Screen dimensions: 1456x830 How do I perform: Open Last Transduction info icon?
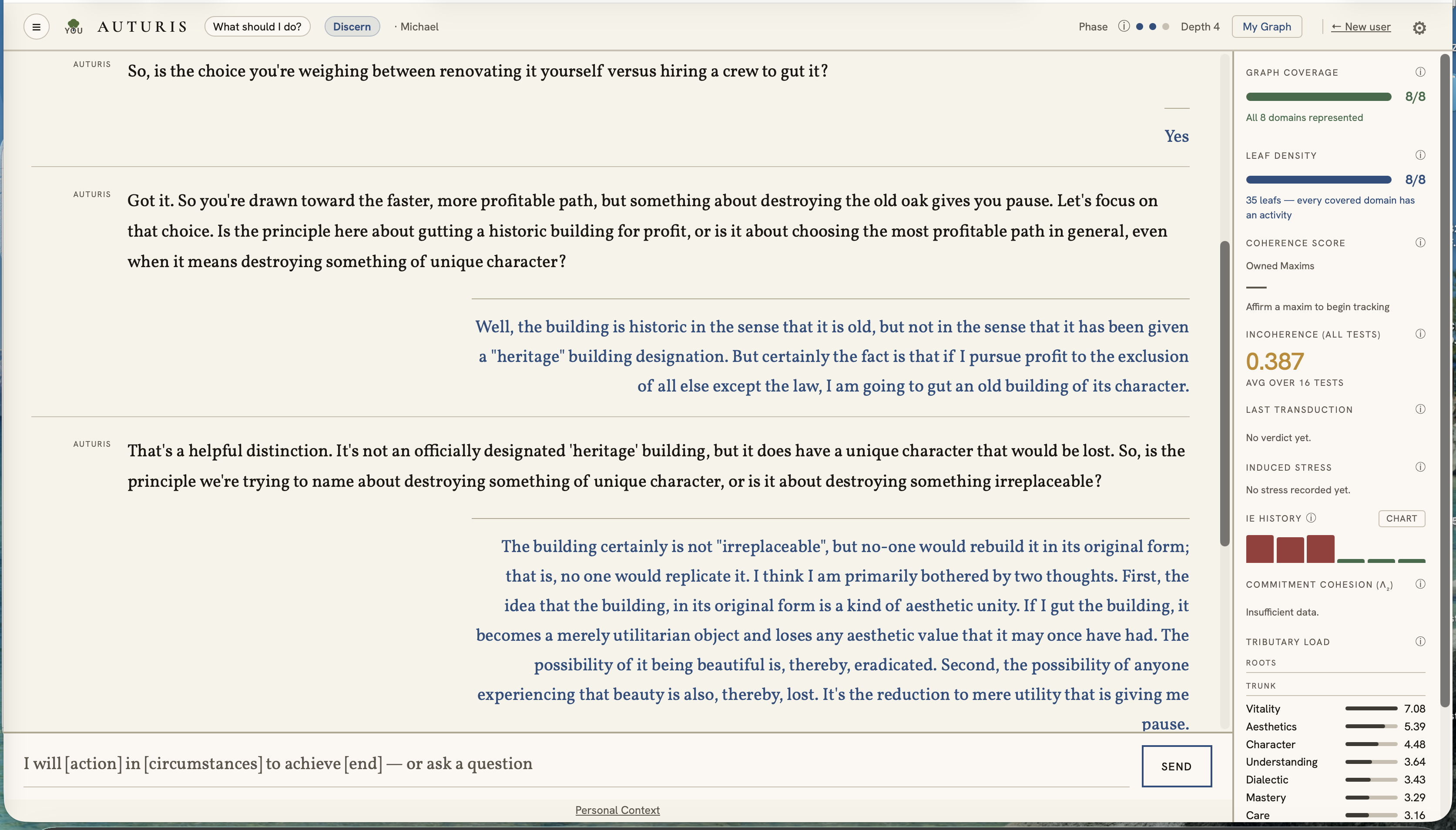[x=1420, y=409]
